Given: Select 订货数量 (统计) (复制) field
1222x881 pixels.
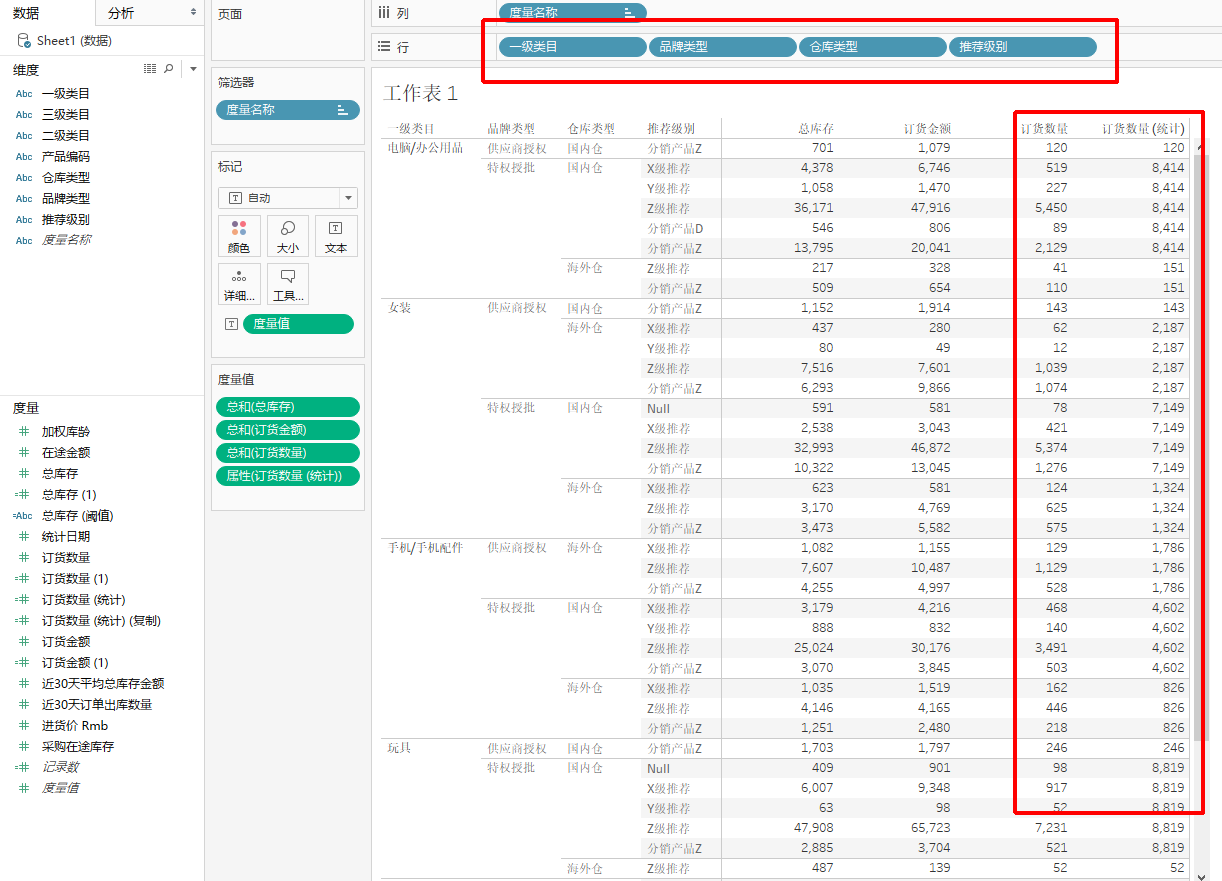Looking at the screenshot, I should pyautogui.click(x=101, y=621).
